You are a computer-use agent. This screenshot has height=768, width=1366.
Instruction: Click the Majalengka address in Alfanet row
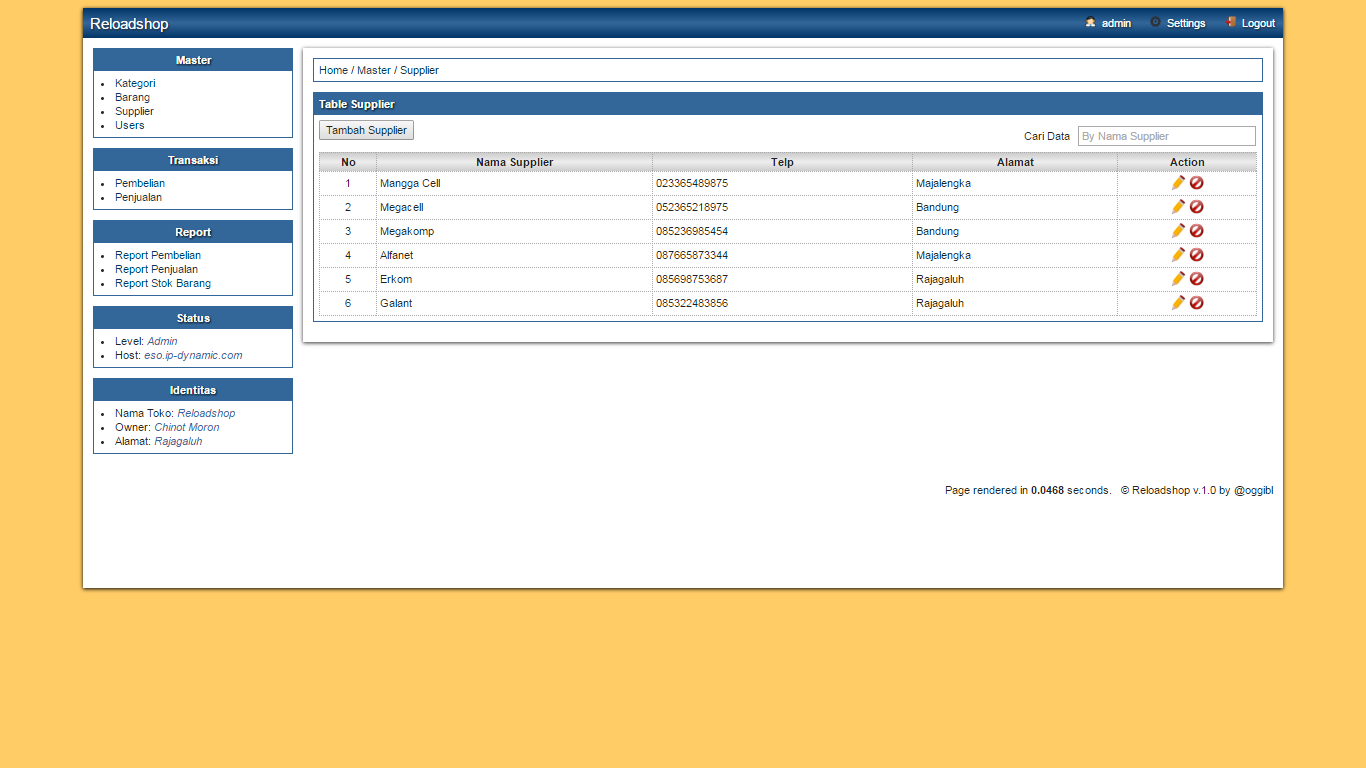coord(943,255)
